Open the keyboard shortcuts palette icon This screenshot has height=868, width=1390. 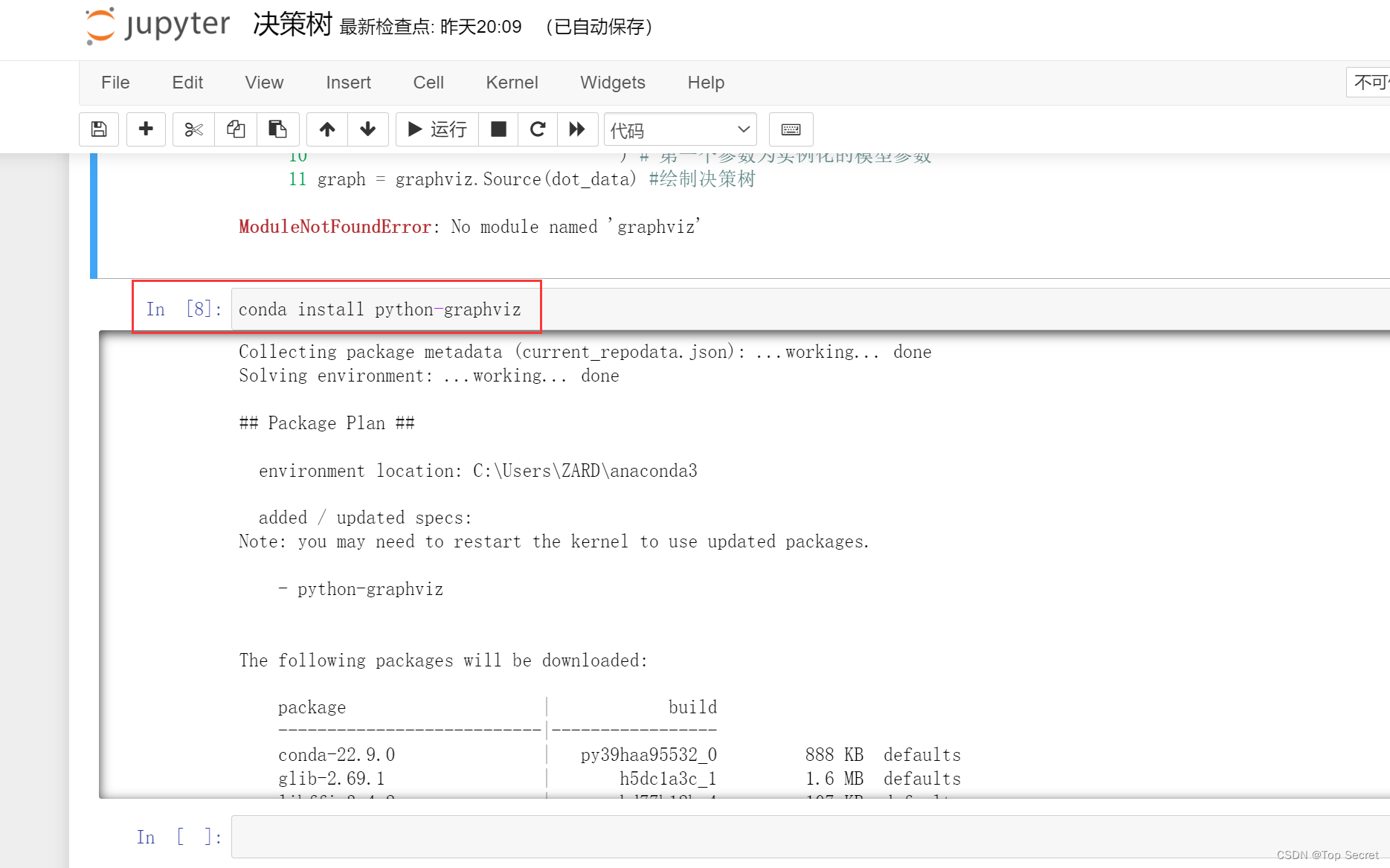coord(791,129)
